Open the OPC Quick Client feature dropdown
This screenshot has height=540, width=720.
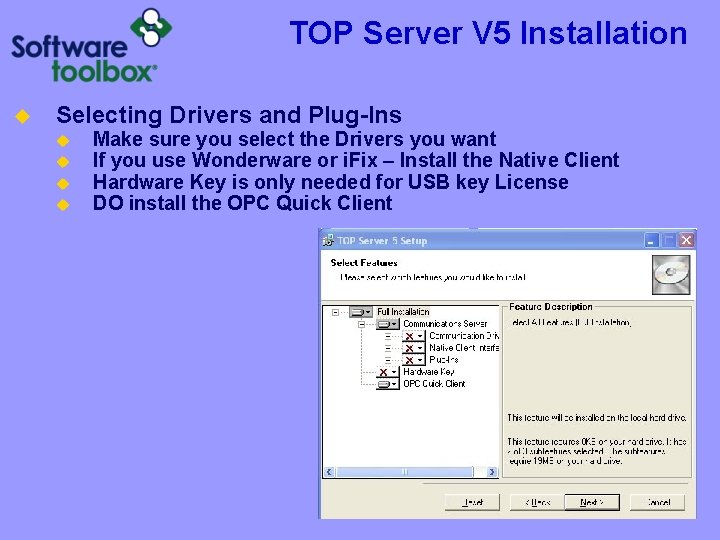[388, 384]
